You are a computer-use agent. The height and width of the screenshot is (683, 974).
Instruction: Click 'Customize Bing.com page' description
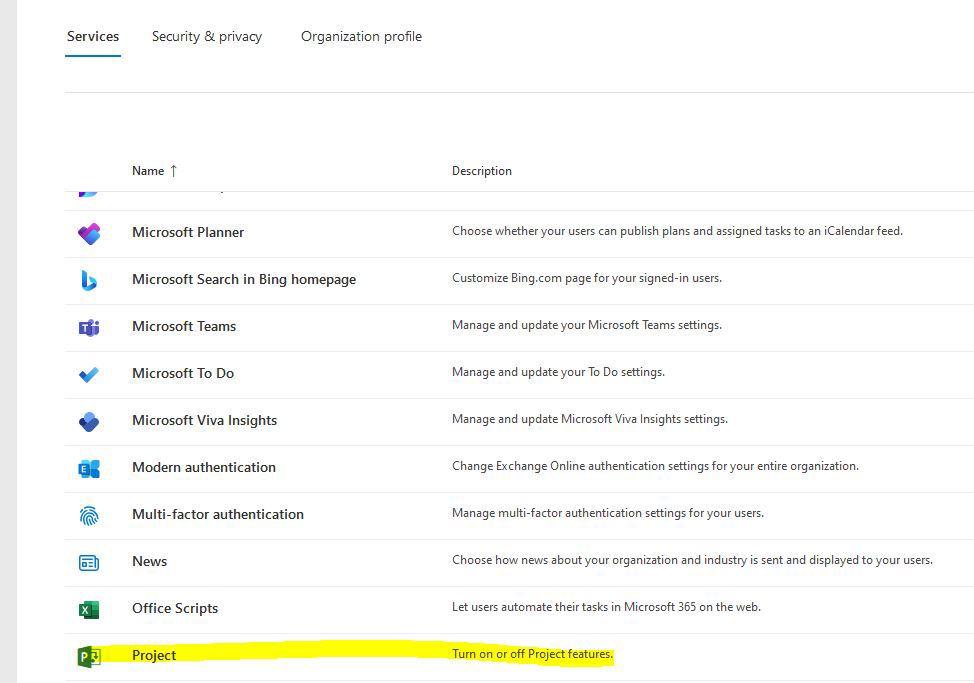click(x=587, y=278)
